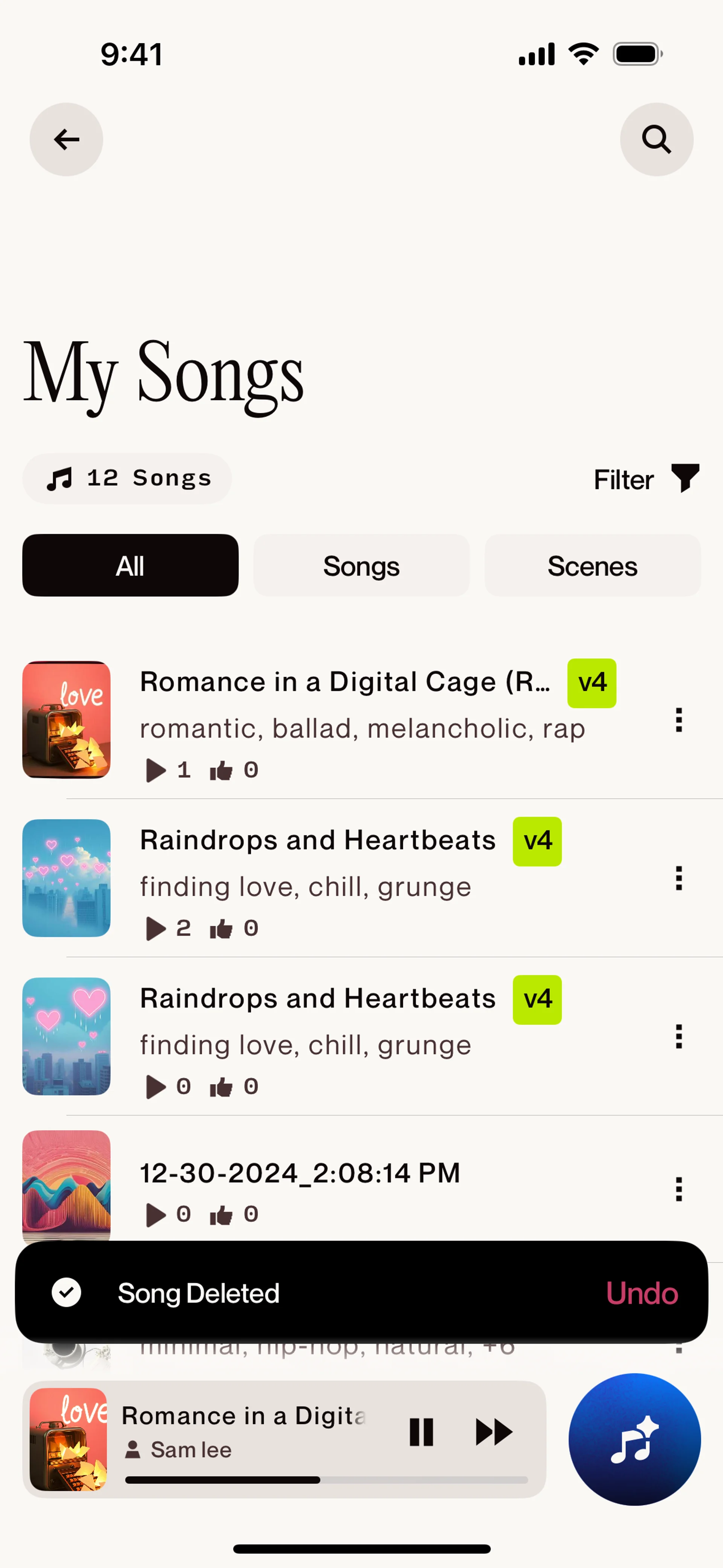
Task: Select the All tab
Action: coord(130,565)
